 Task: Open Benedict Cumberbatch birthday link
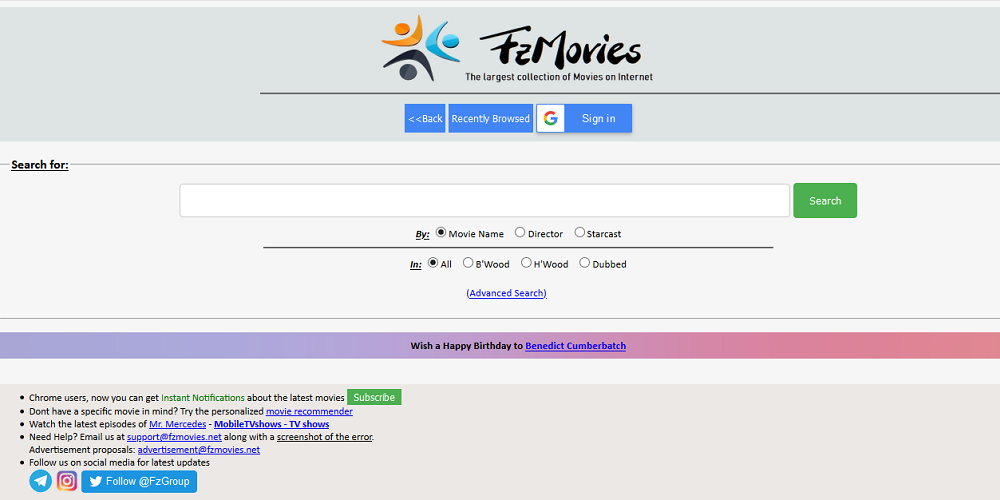tap(575, 346)
